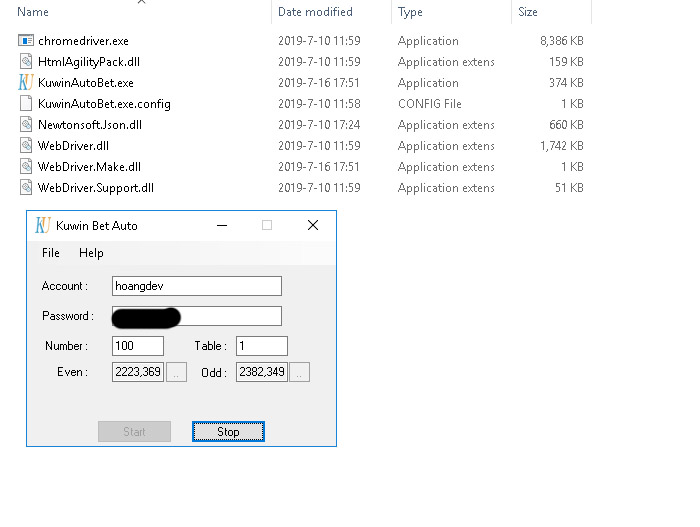Image resolution: width=700 pixels, height=527 pixels.
Task: Click the 8,386 KB size value
Action: click(562, 41)
